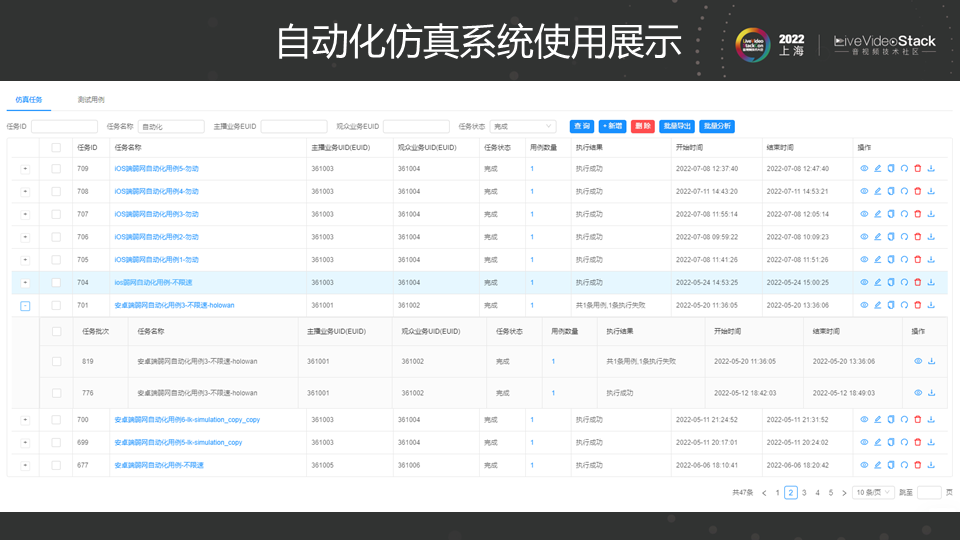Screen dimensions: 960x540
Task: Click the 任务ID input field
Action: point(64,126)
